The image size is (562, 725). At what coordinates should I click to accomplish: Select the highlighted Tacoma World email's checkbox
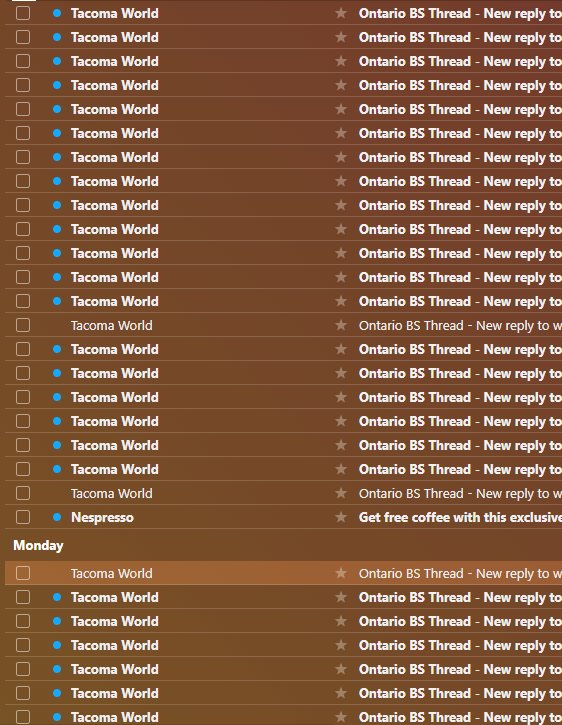click(x=23, y=573)
